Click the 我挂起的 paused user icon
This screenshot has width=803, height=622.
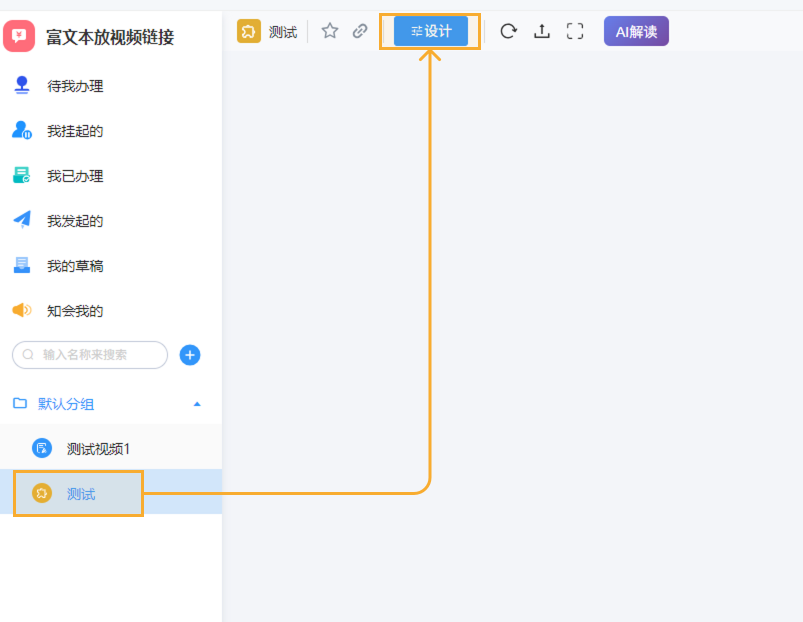point(22,130)
